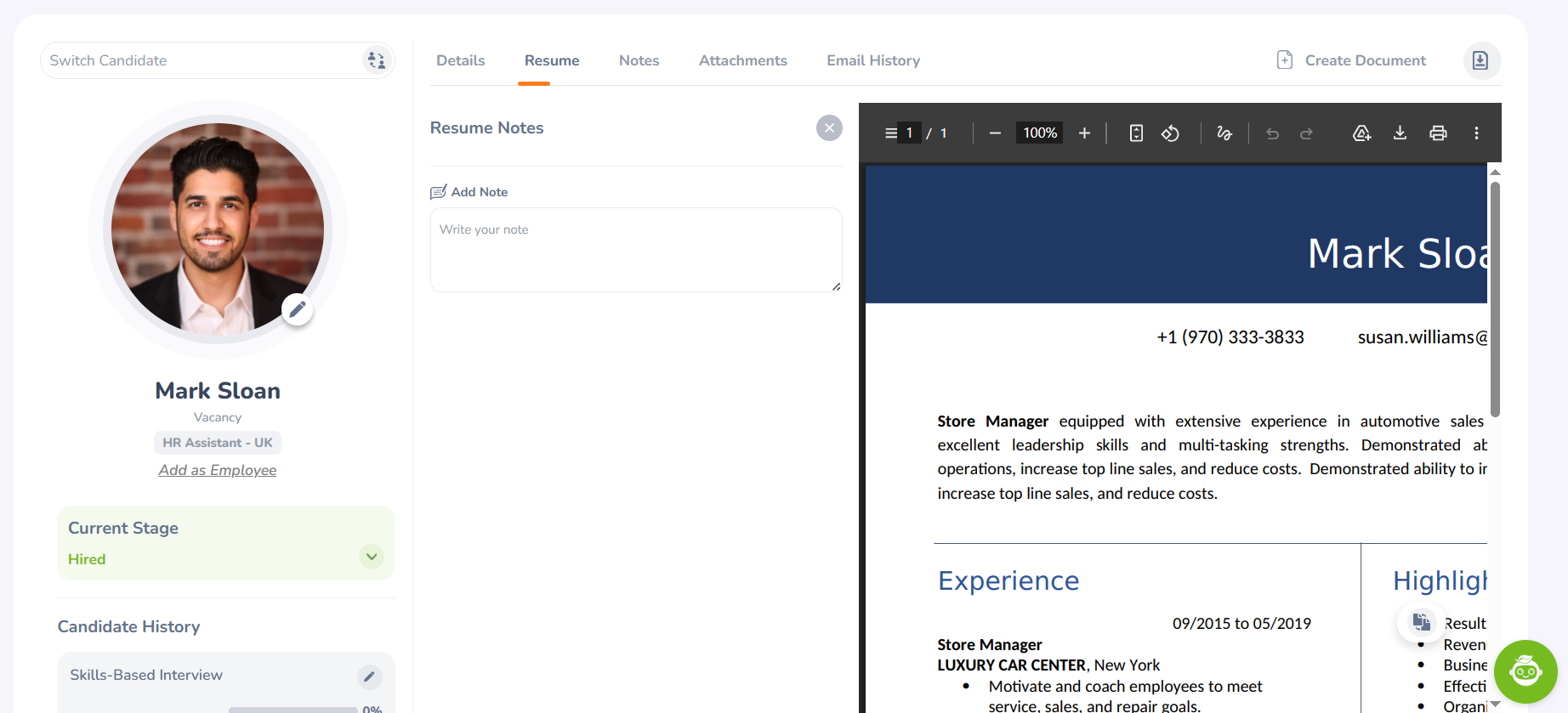Switch to the Email History tab
The width and height of the screenshot is (1568, 713).
(x=873, y=60)
